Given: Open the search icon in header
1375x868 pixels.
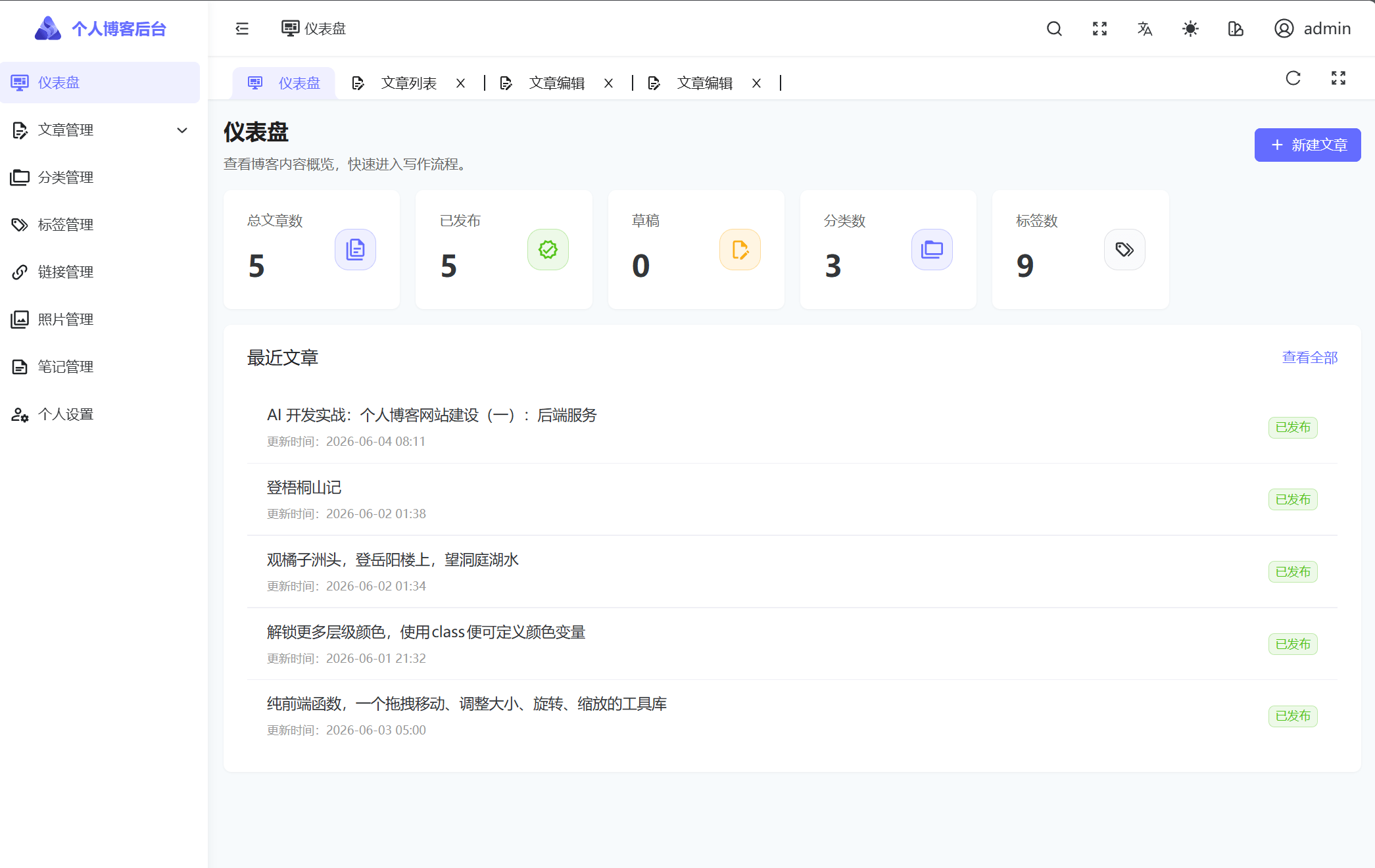Looking at the screenshot, I should pos(1054,28).
